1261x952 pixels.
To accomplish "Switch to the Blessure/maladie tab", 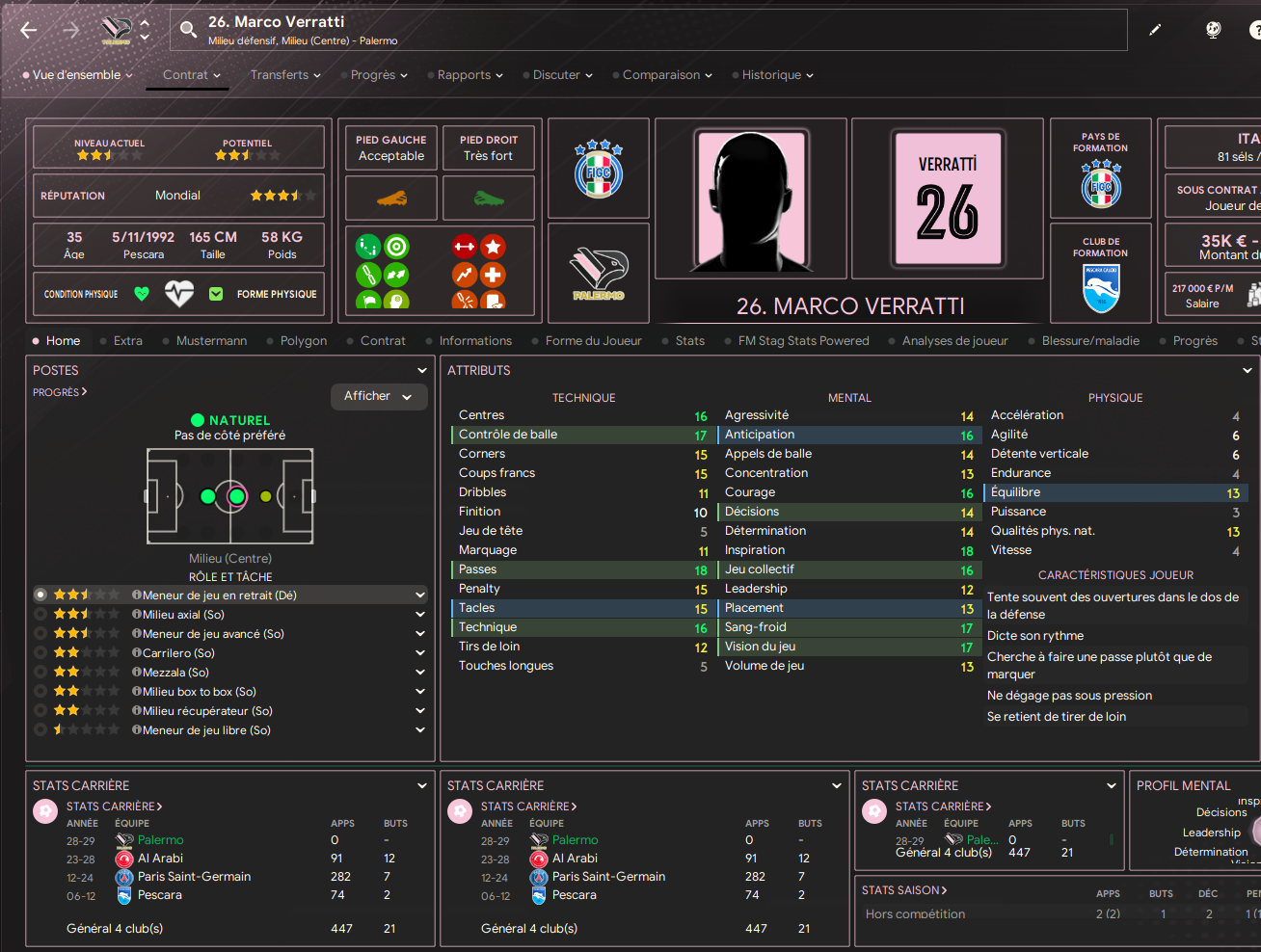I will [x=1090, y=341].
